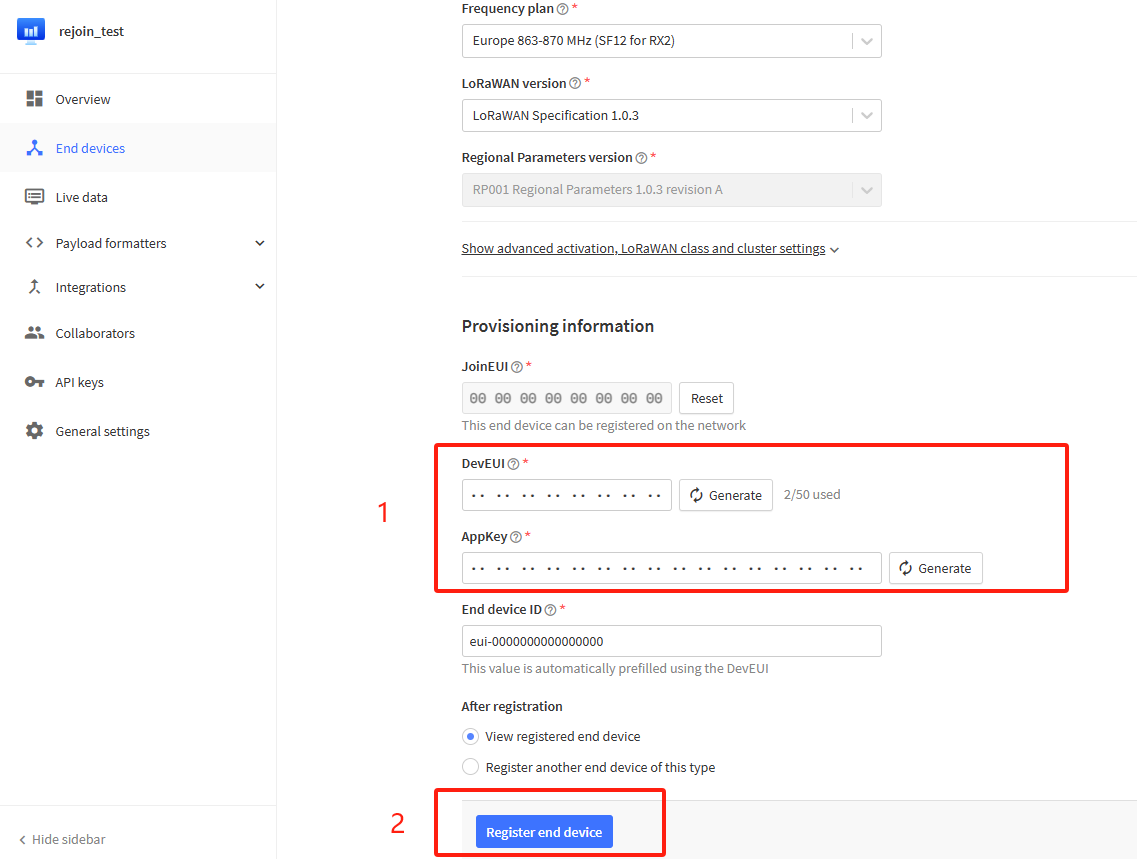
Task: Click the API keys key icon
Action: (x=34, y=382)
